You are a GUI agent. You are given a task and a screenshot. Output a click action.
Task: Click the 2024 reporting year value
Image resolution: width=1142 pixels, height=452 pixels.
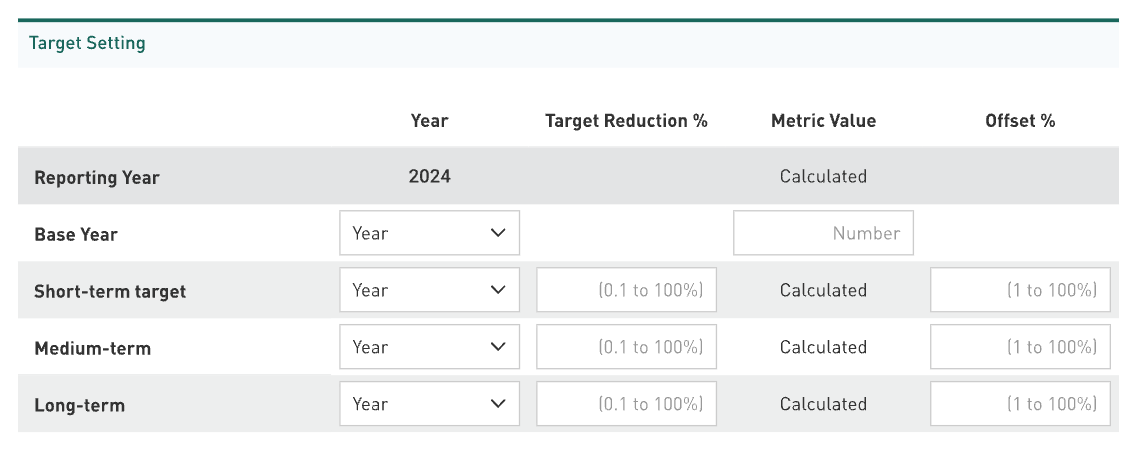(429, 176)
